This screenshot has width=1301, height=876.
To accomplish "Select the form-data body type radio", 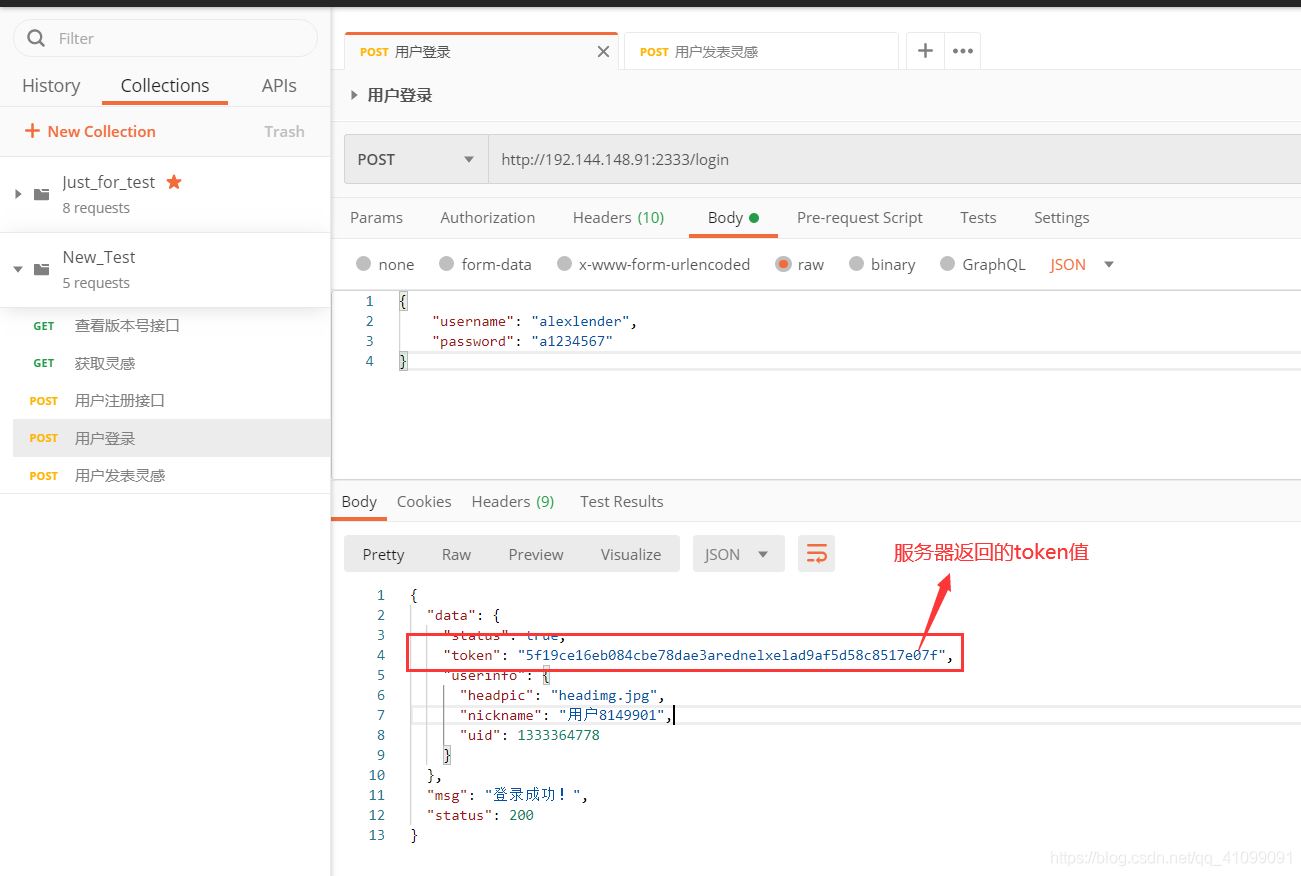I will [447, 264].
